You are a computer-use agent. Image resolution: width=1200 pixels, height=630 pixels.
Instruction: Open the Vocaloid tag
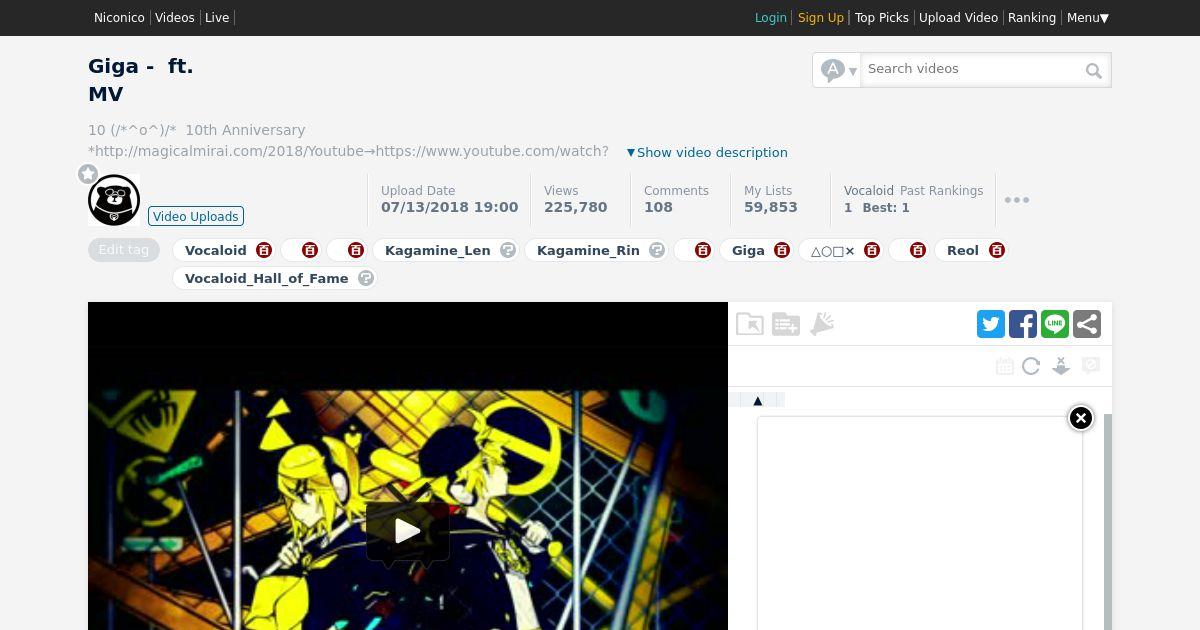216,250
